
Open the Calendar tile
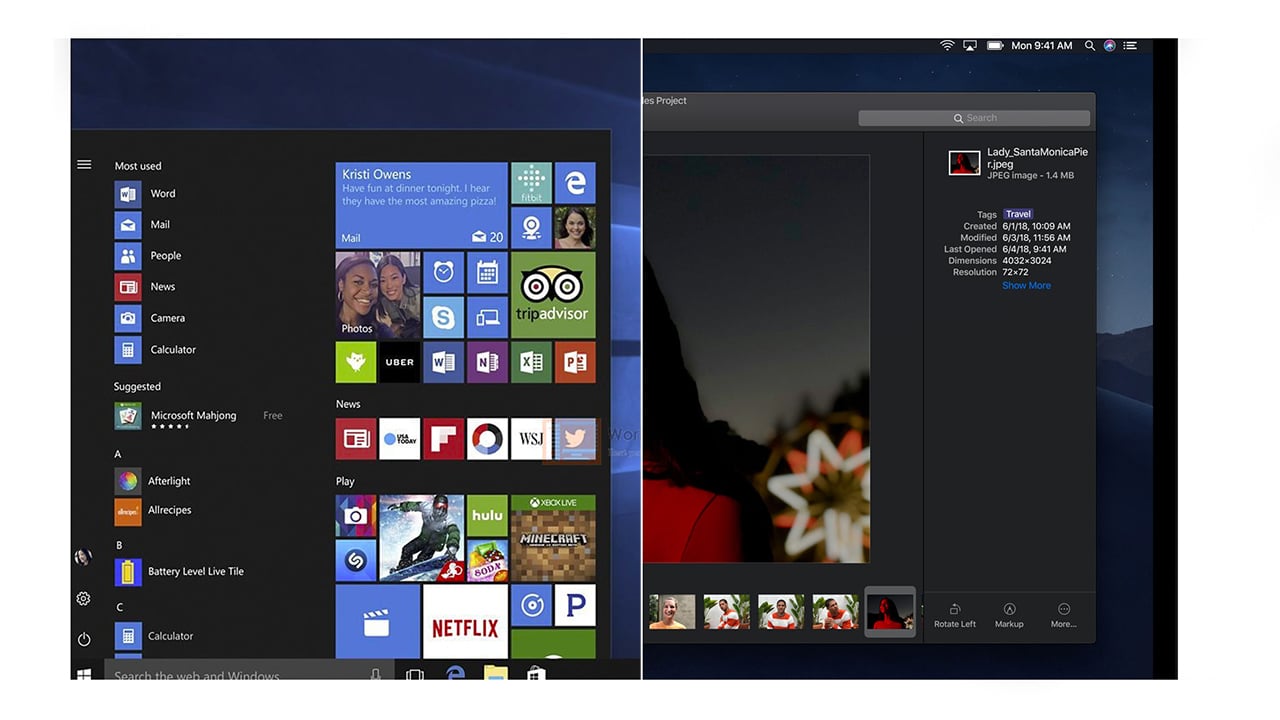click(487, 272)
